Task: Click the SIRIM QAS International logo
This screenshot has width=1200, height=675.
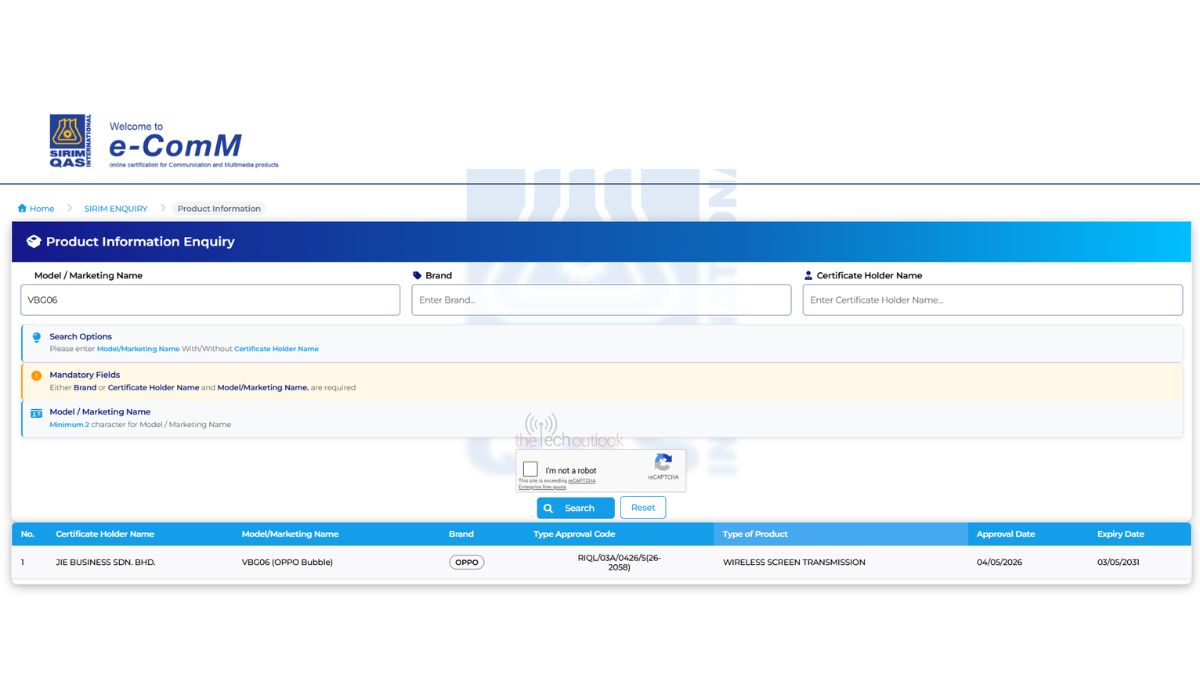Action: (71, 141)
